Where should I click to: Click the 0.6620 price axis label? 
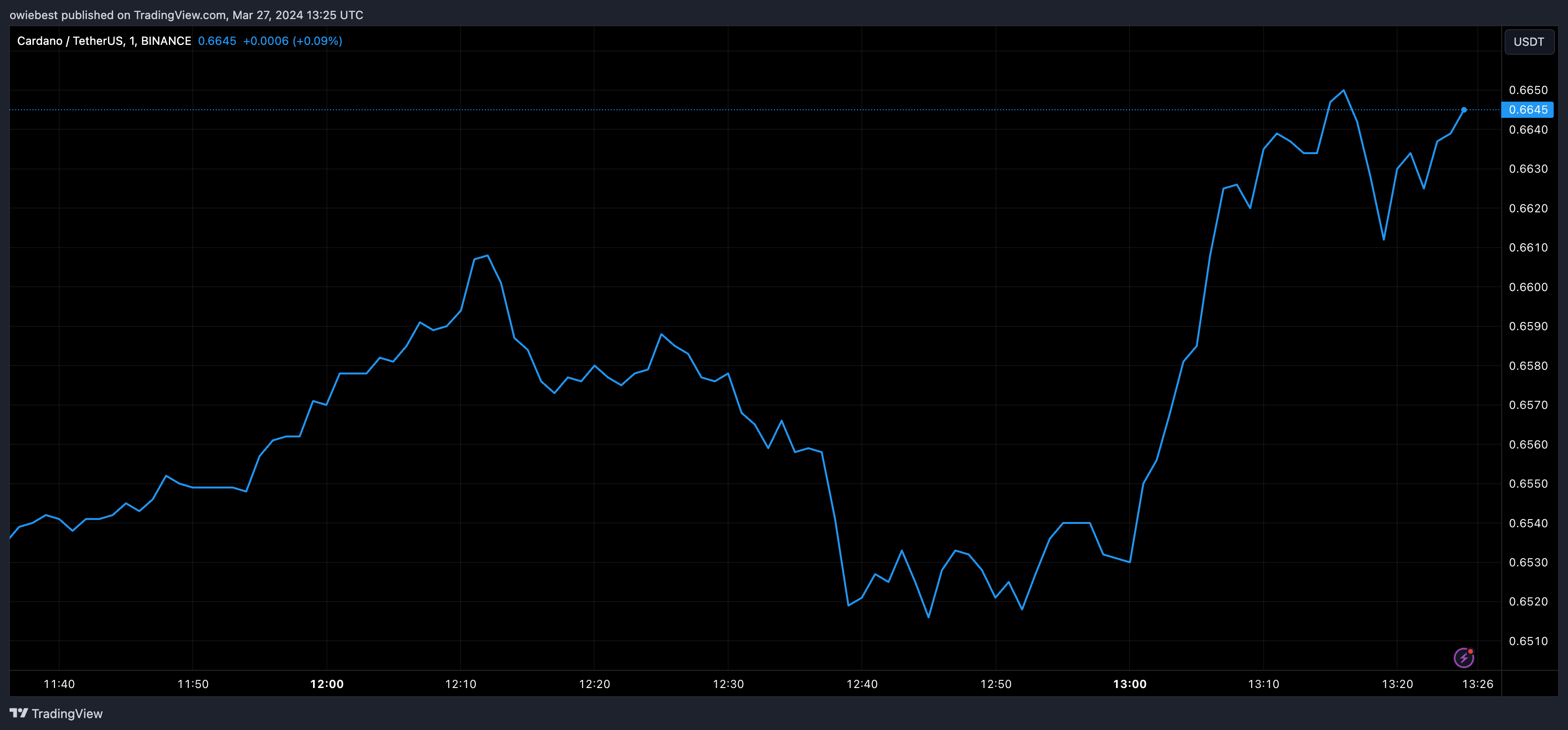pos(1528,208)
